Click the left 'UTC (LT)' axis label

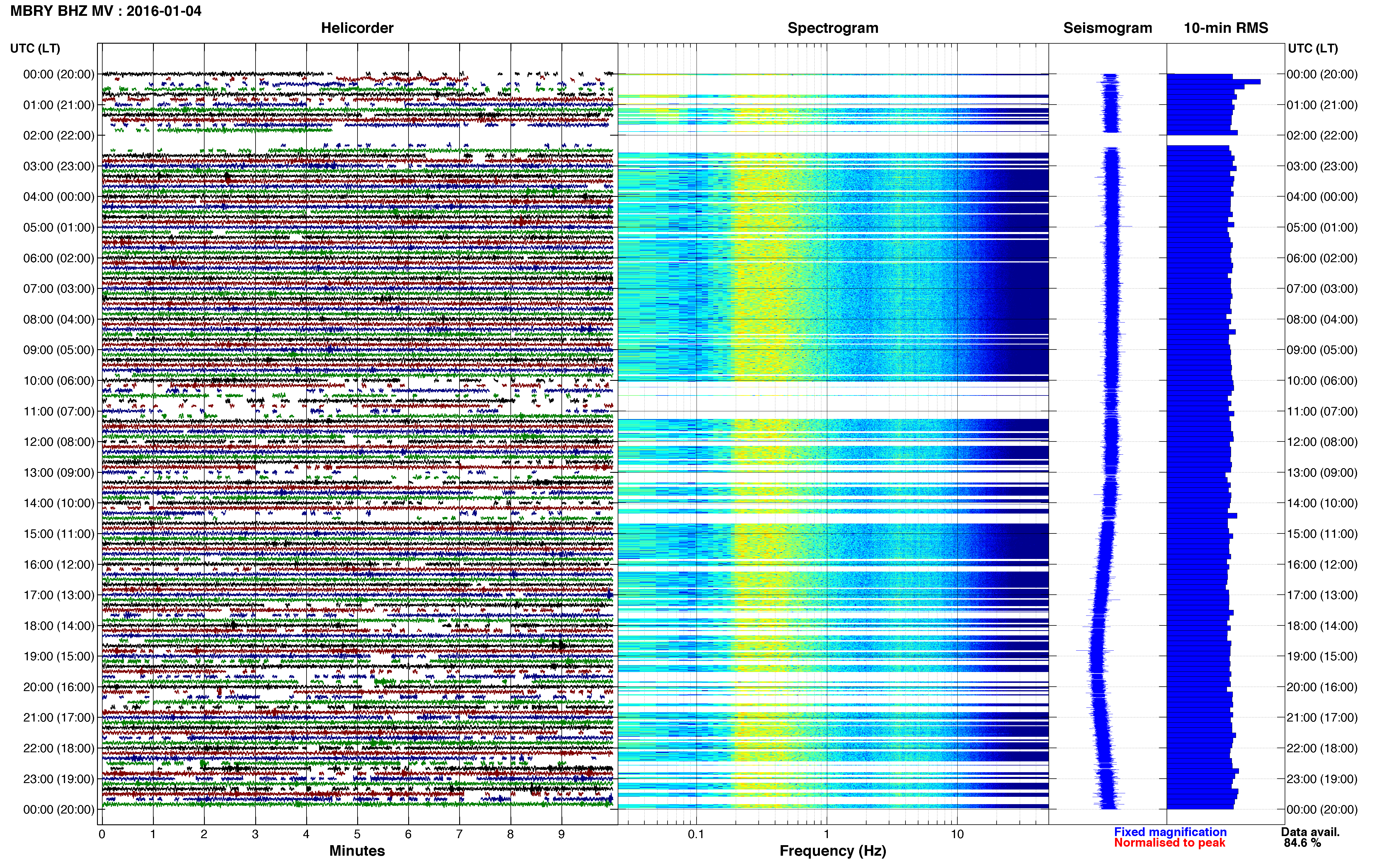click(35, 48)
